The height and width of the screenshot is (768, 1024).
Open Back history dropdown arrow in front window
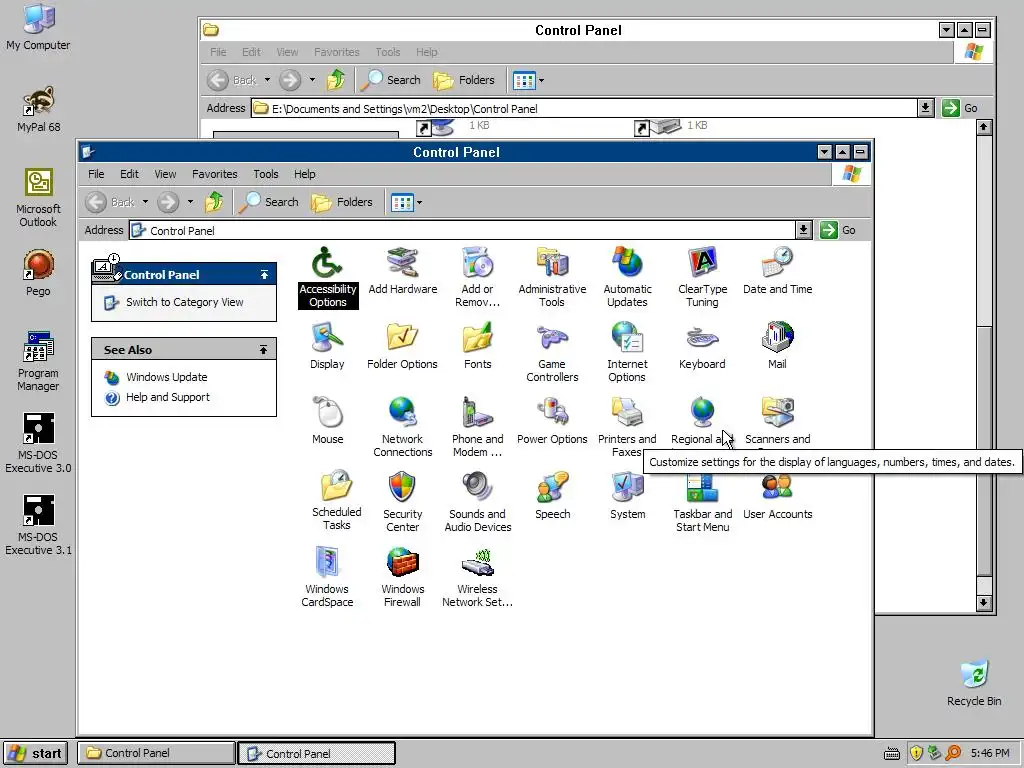(145, 202)
